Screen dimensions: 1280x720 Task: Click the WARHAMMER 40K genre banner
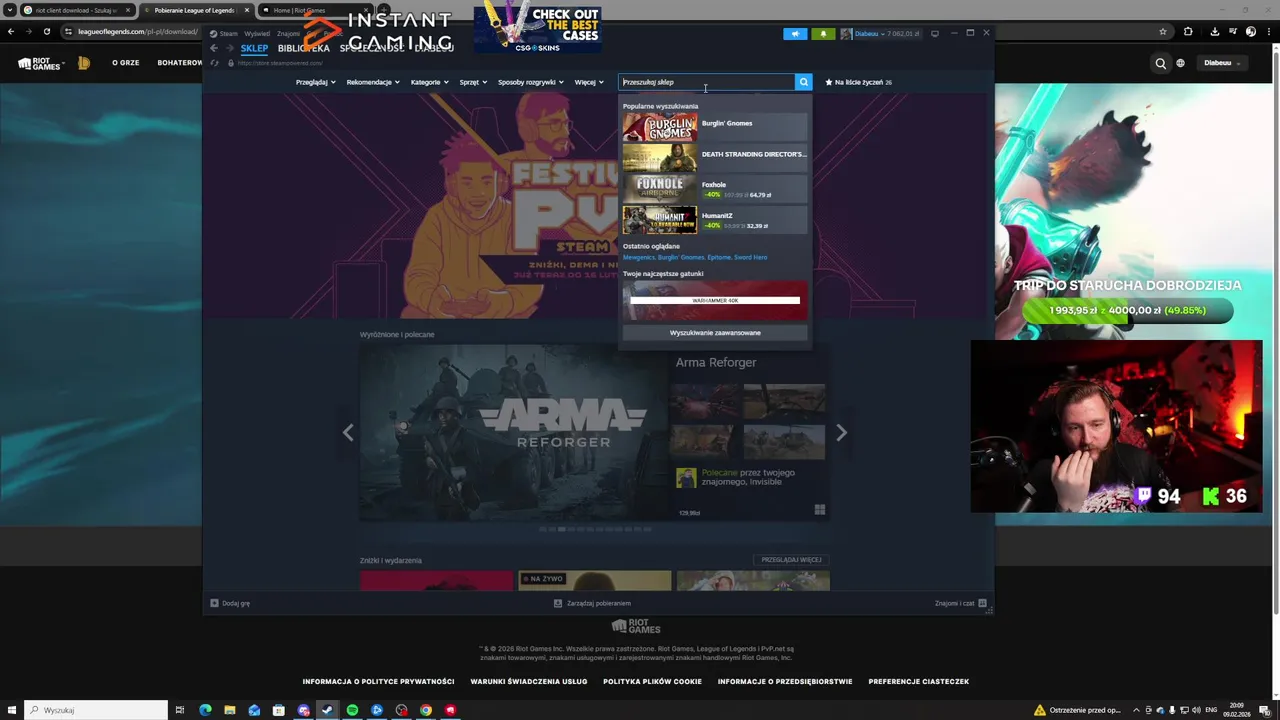tap(715, 300)
